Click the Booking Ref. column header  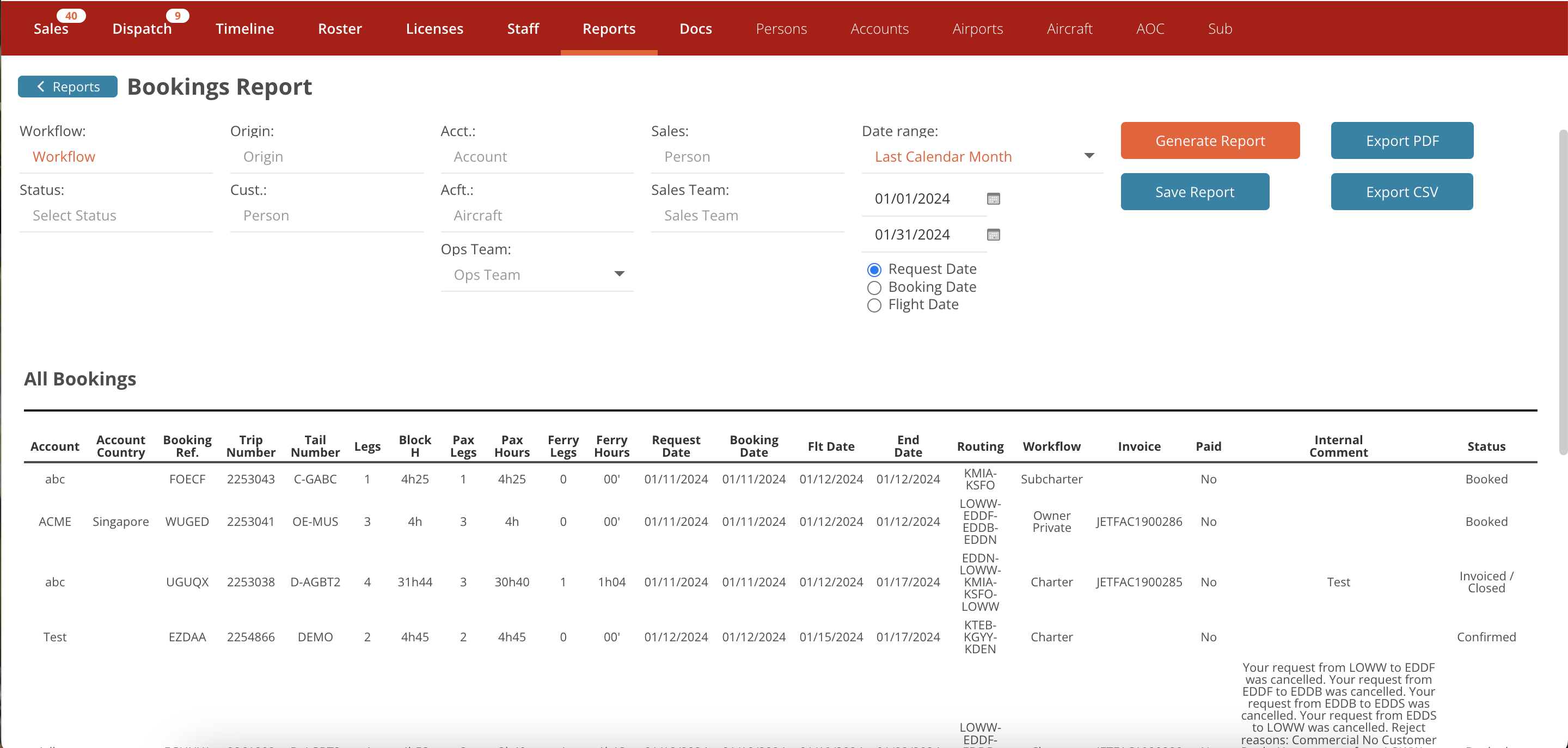click(x=187, y=446)
